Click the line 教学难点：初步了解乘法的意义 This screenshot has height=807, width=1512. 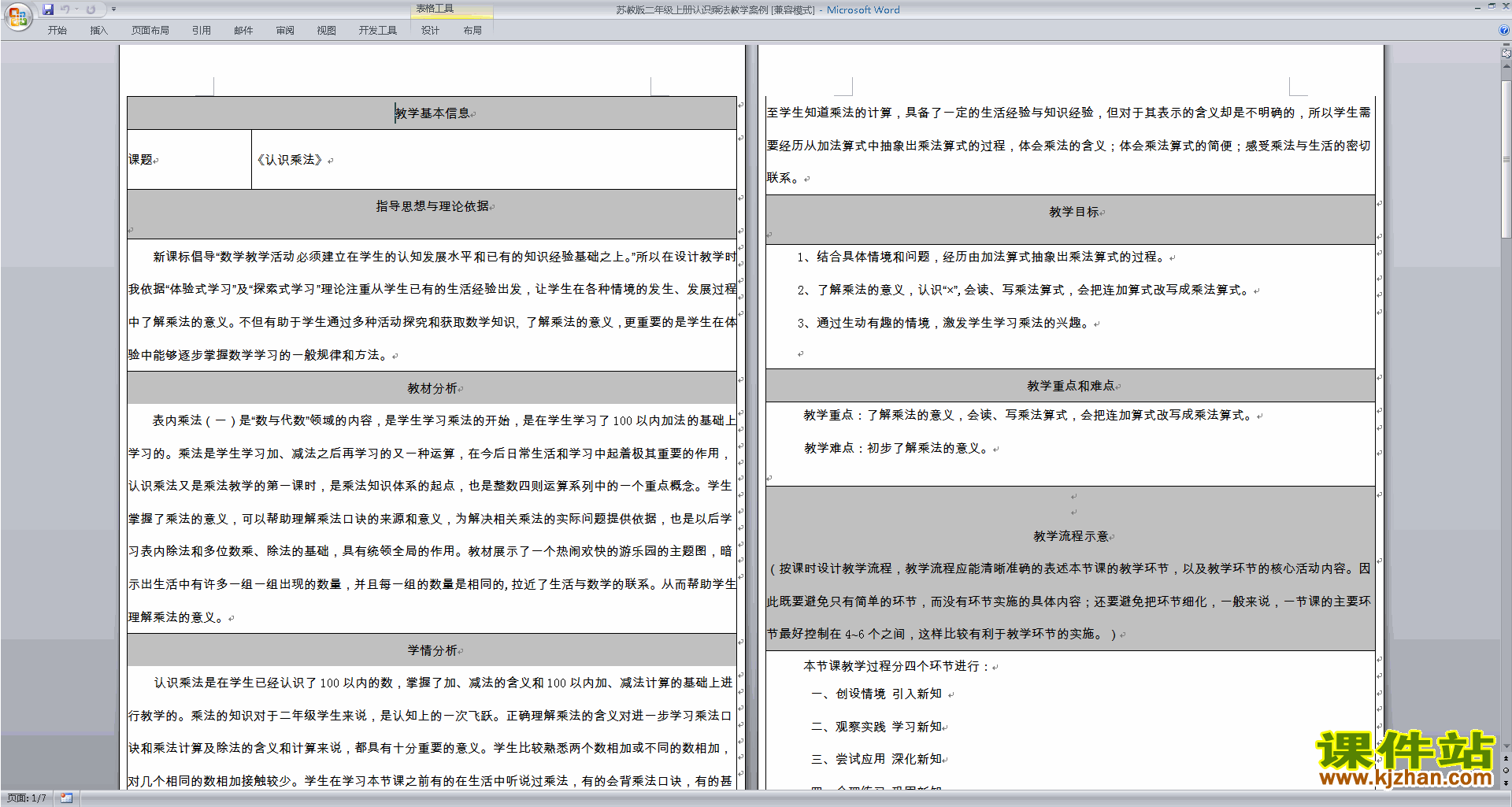[x=896, y=448]
